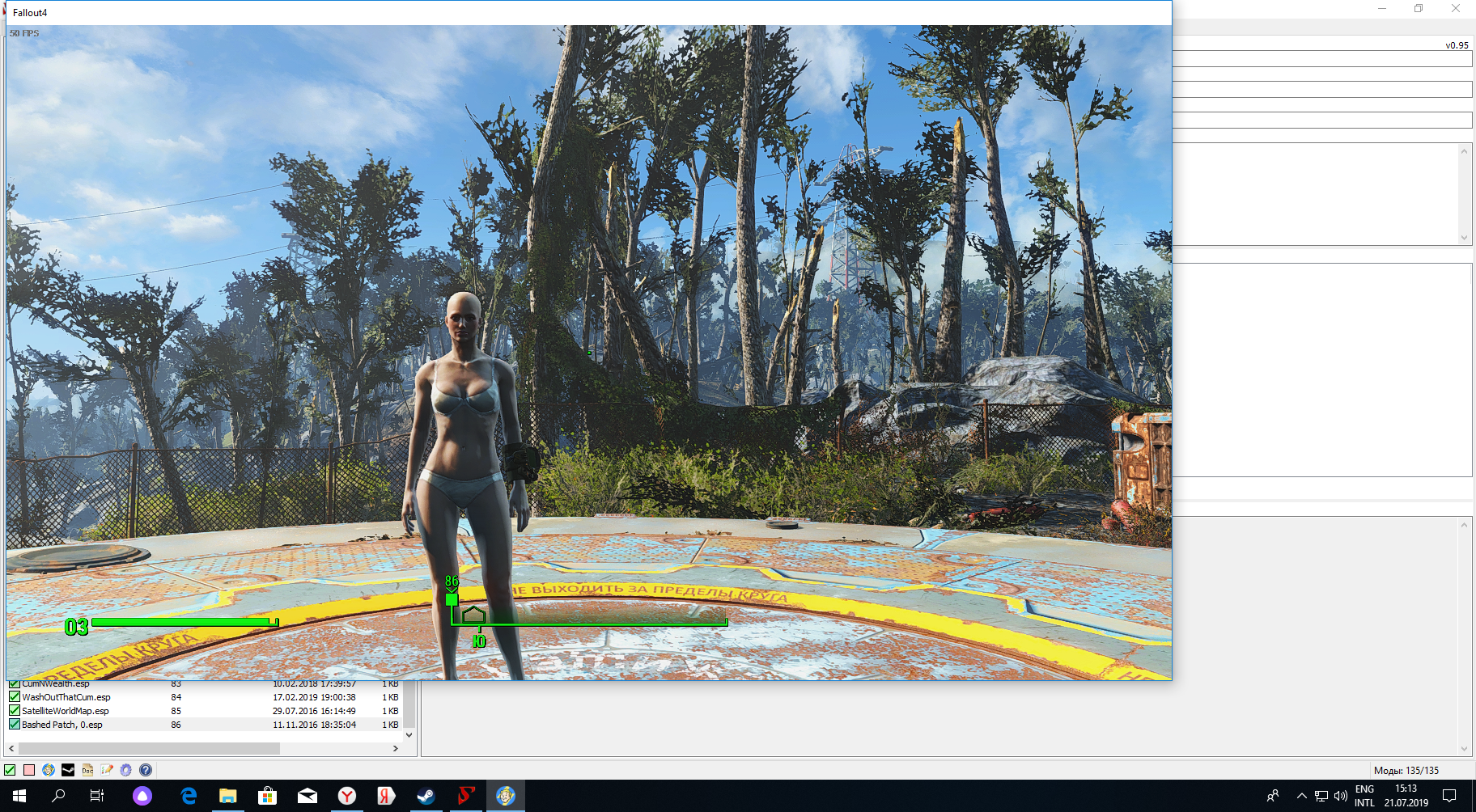
Task: Open ENG INTL keyboard language selector
Action: pos(1364,796)
